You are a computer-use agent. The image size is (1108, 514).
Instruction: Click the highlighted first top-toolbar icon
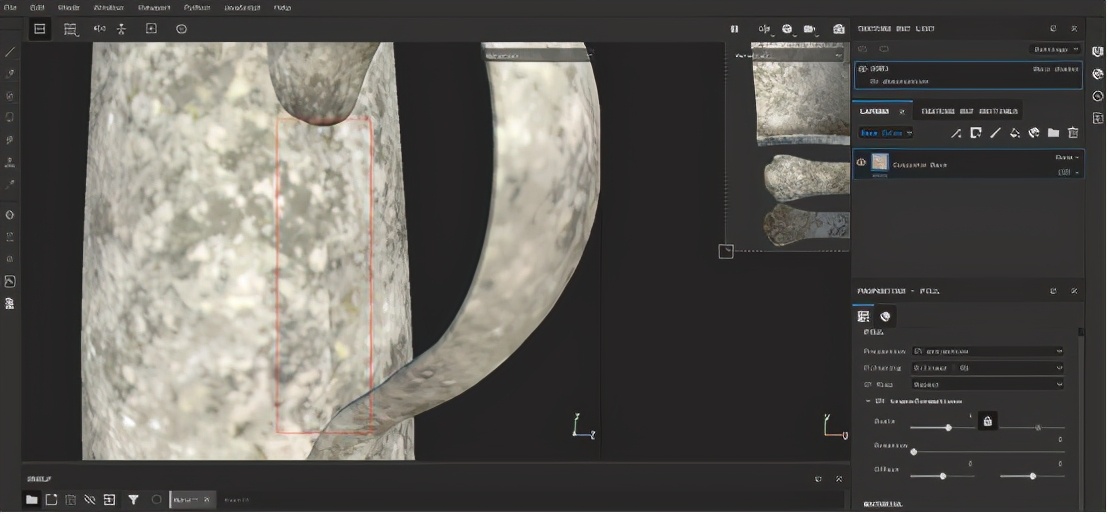point(40,29)
